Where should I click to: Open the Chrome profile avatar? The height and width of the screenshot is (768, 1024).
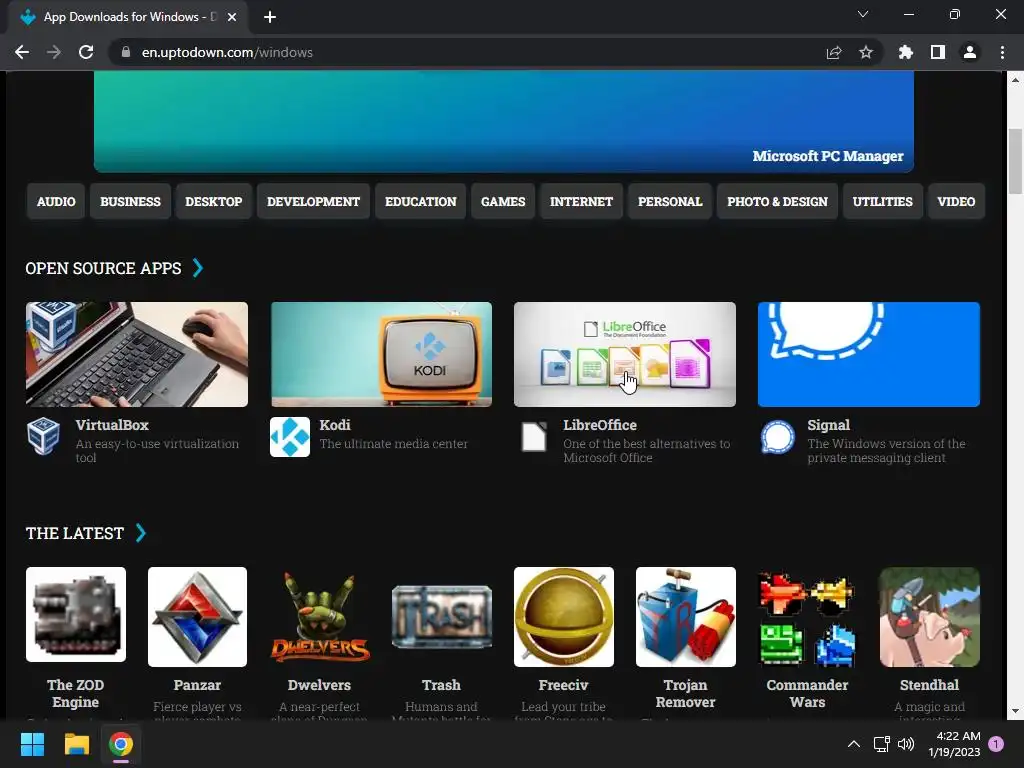tap(970, 52)
